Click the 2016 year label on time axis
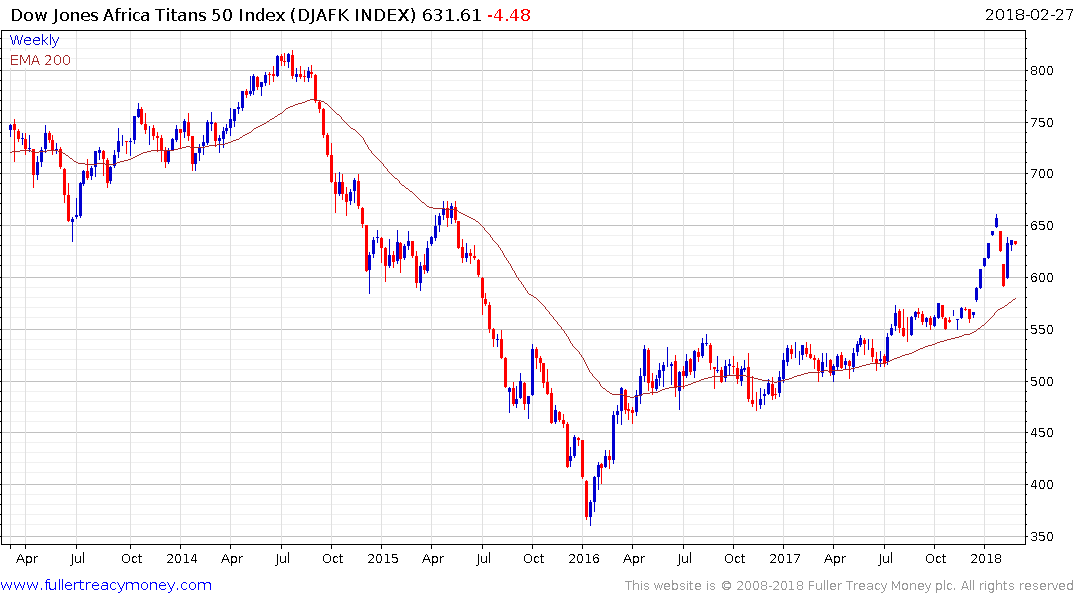Image resolution: width=1075 pixels, height=600 pixels. pyautogui.click(x=583, y=558)
